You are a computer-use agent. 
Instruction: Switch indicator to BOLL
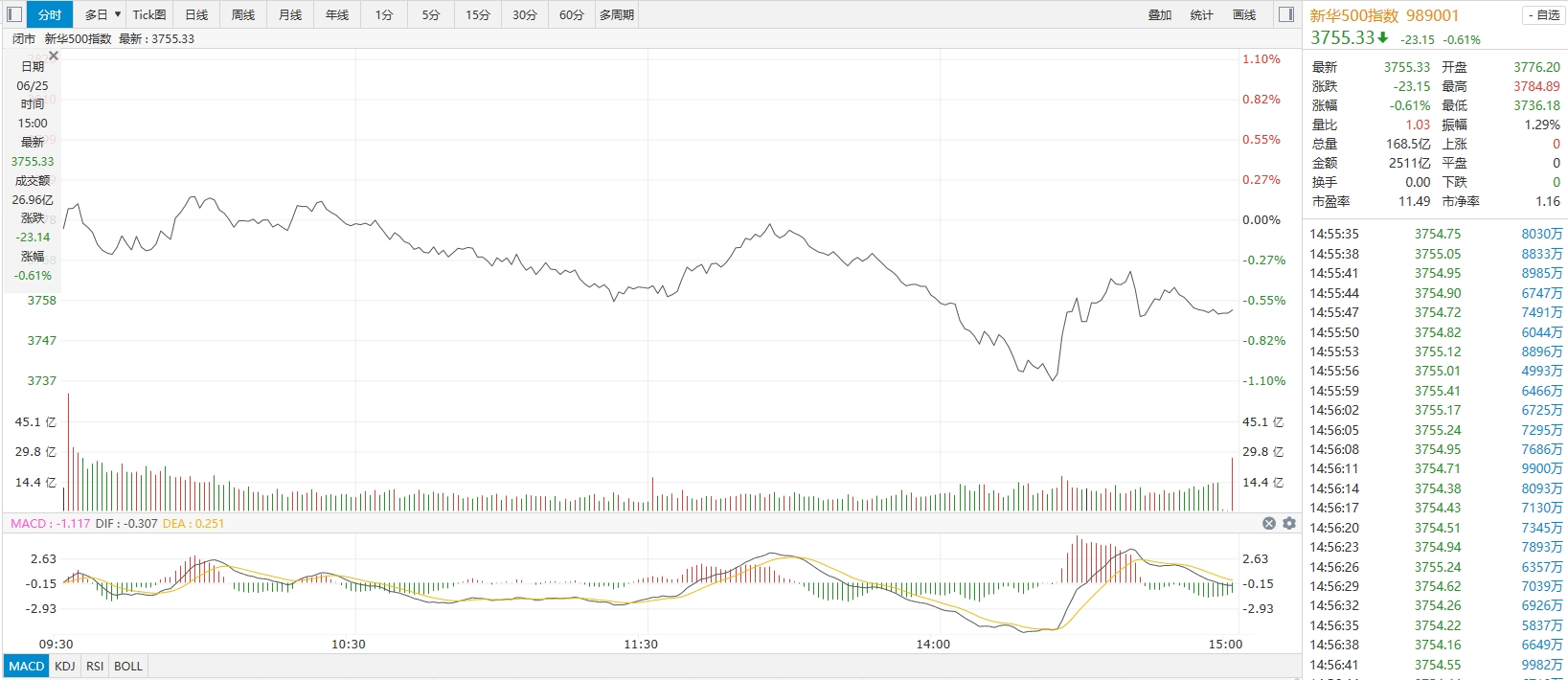pyautogui.click(x=128, y=667)
